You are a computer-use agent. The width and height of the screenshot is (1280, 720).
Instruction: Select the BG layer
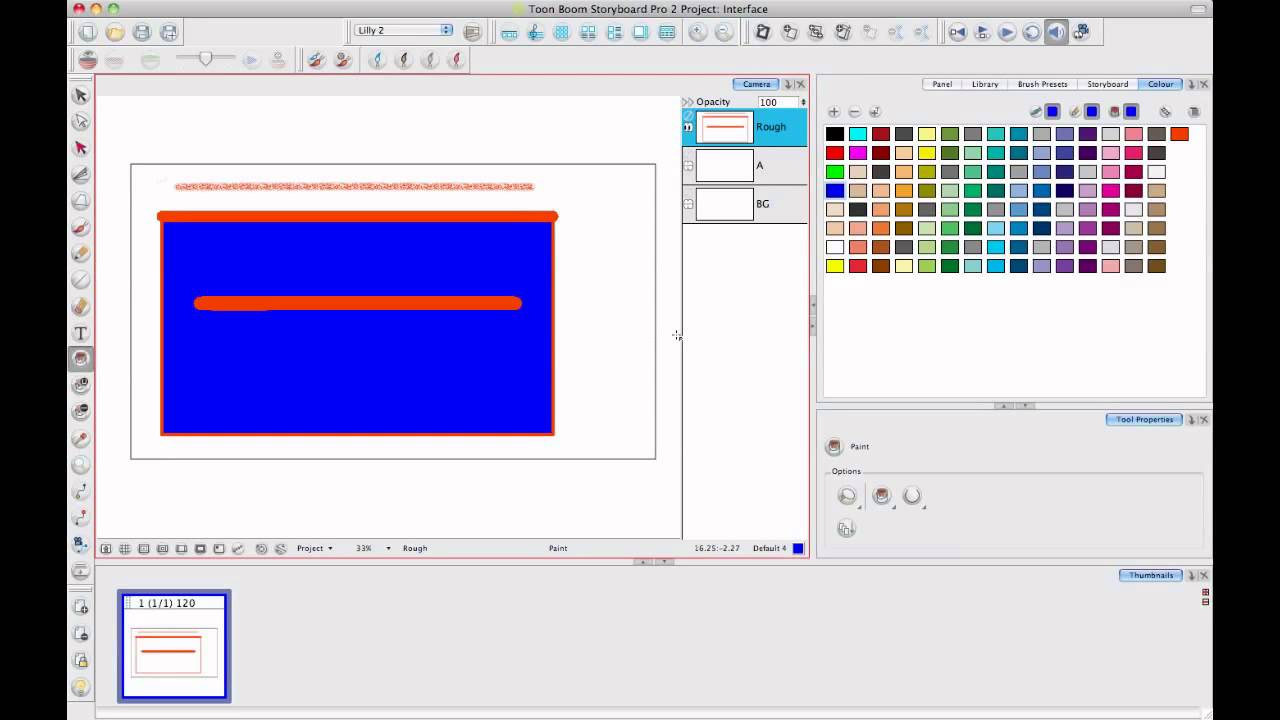point(745,204)
